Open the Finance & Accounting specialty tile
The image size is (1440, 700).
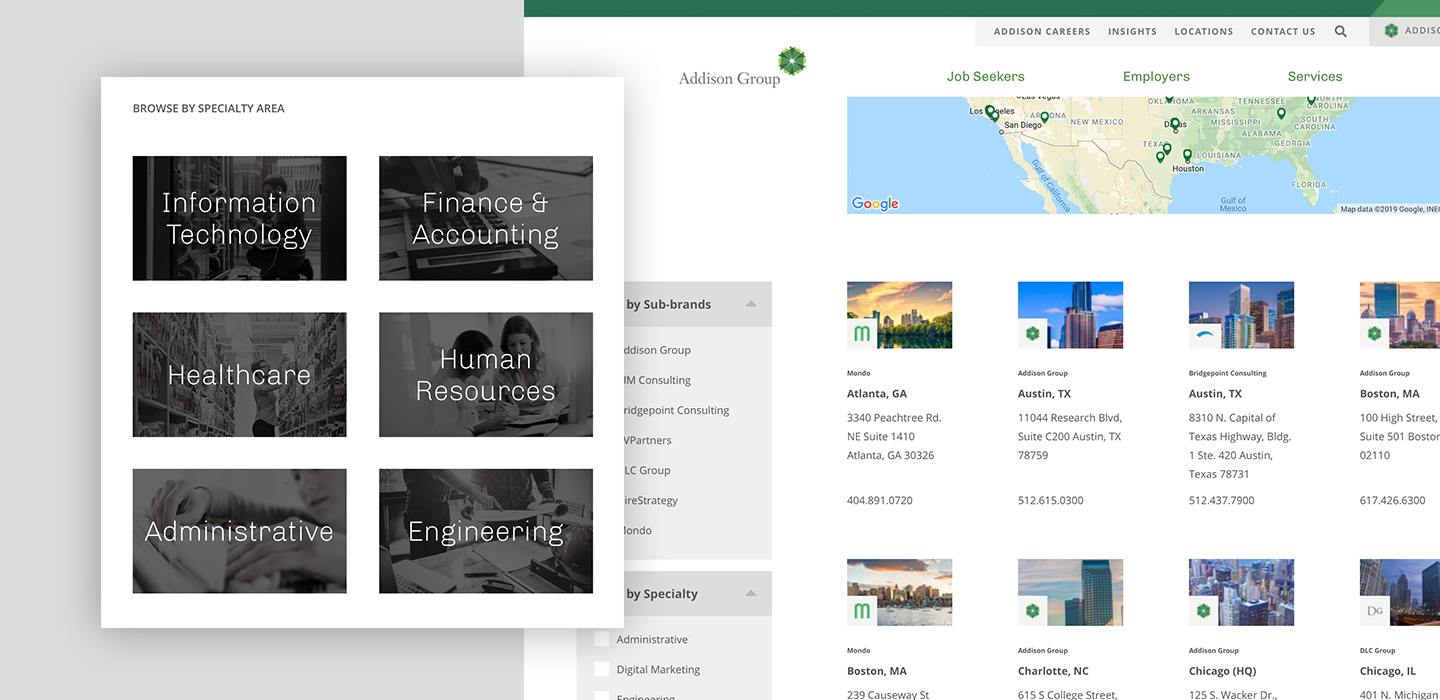point(485,218)
